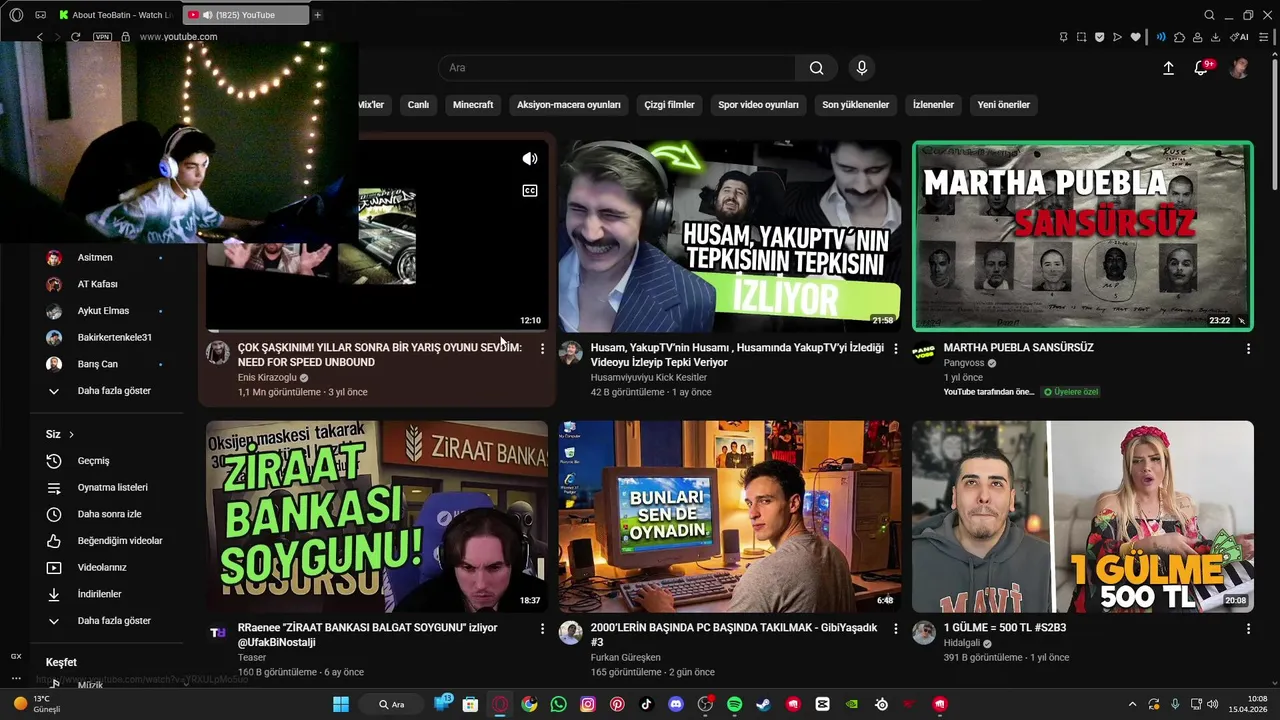Open the taskbar Ara search box
Viewport: 1280px width, 720px height.
(x=393, y=704)
